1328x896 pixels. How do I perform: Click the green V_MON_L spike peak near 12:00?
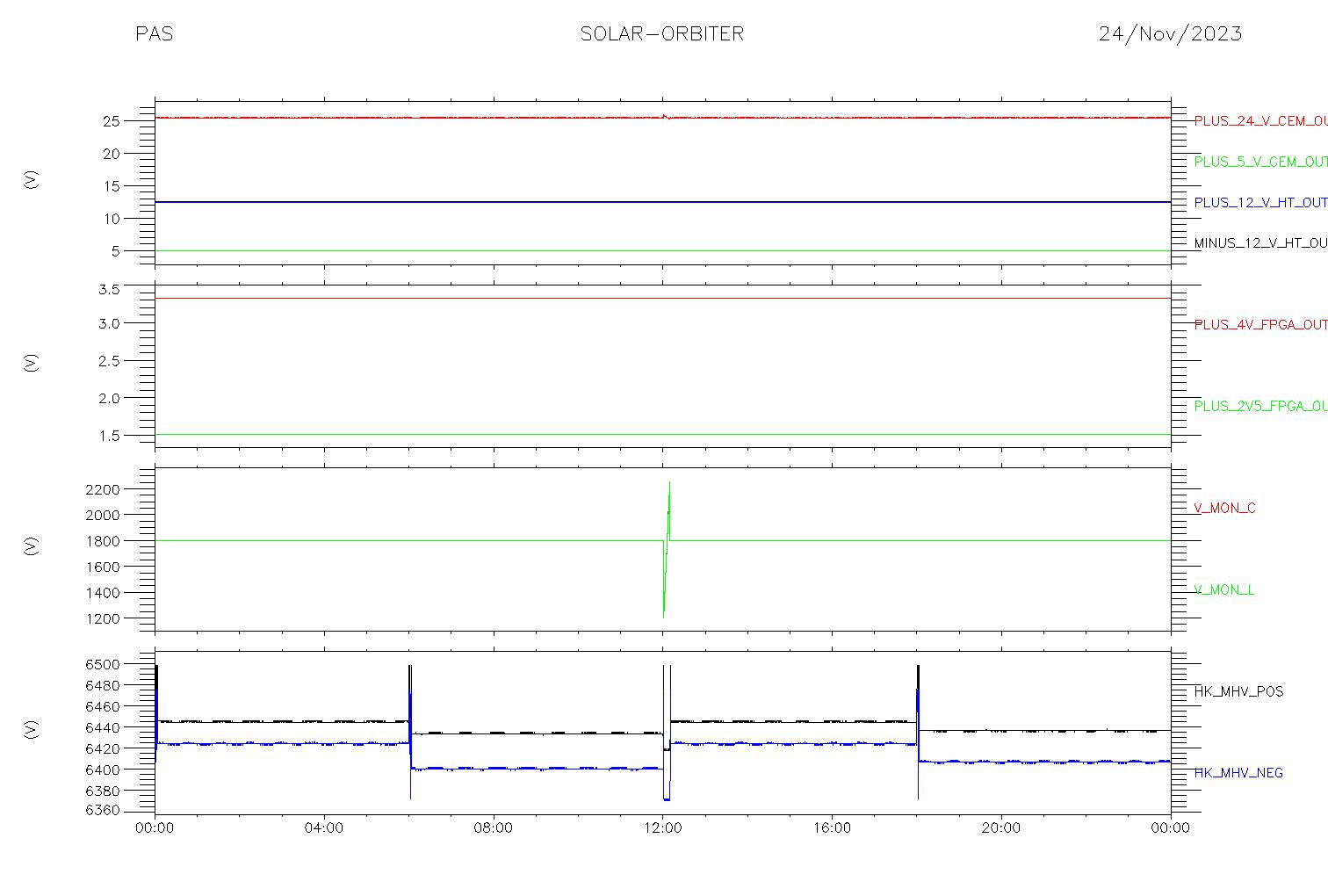pos(669,482)
